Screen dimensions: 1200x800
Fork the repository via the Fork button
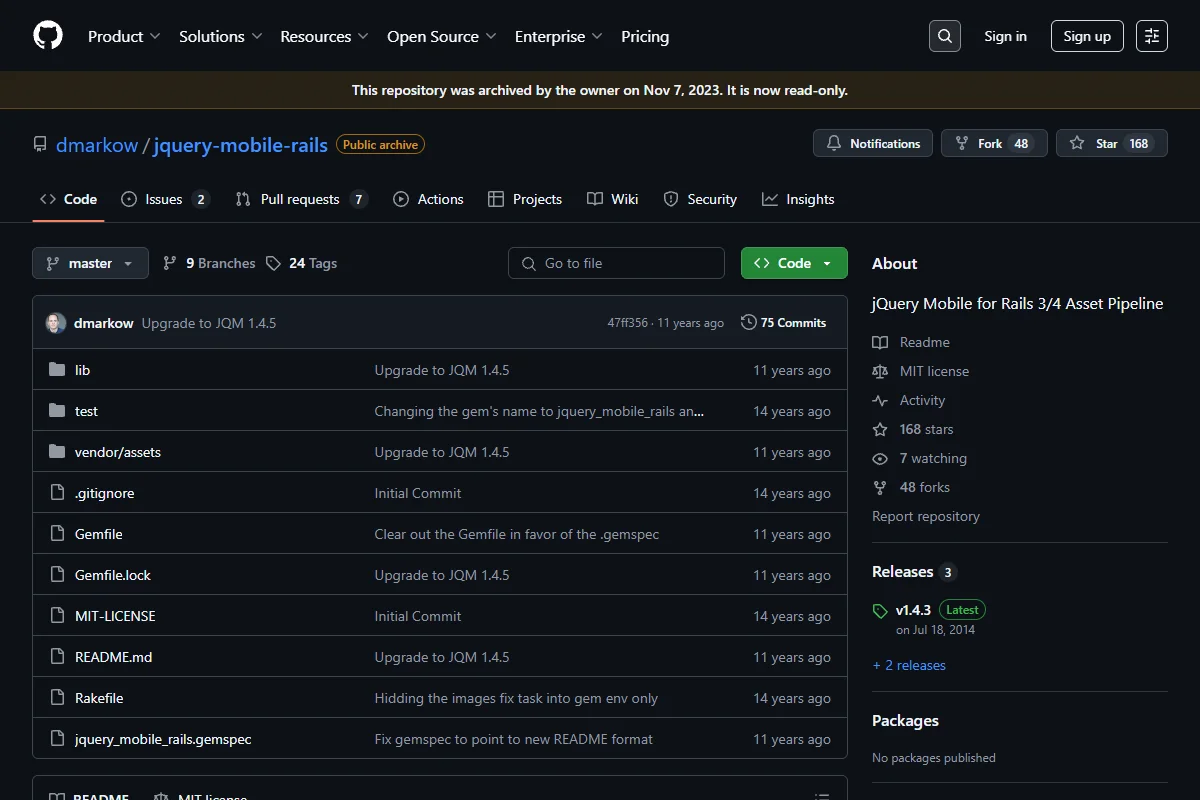point(994,143)
